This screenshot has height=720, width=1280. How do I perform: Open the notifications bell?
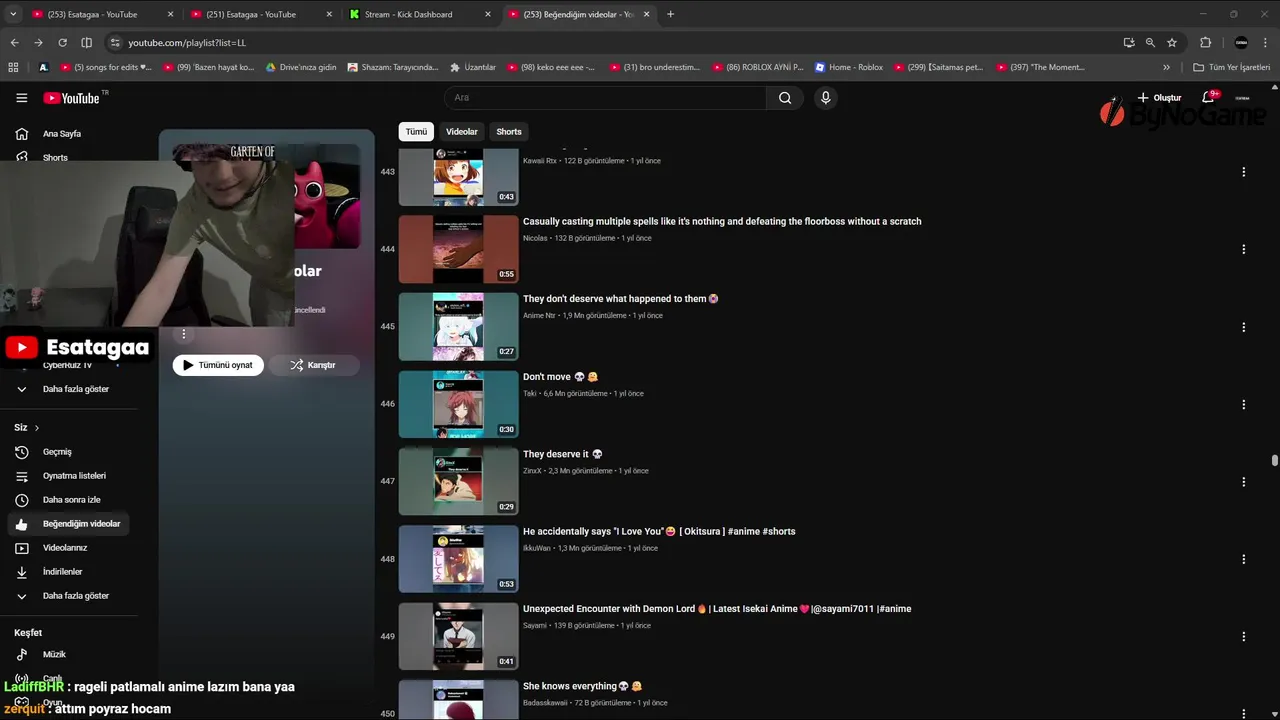[1209, 98]
